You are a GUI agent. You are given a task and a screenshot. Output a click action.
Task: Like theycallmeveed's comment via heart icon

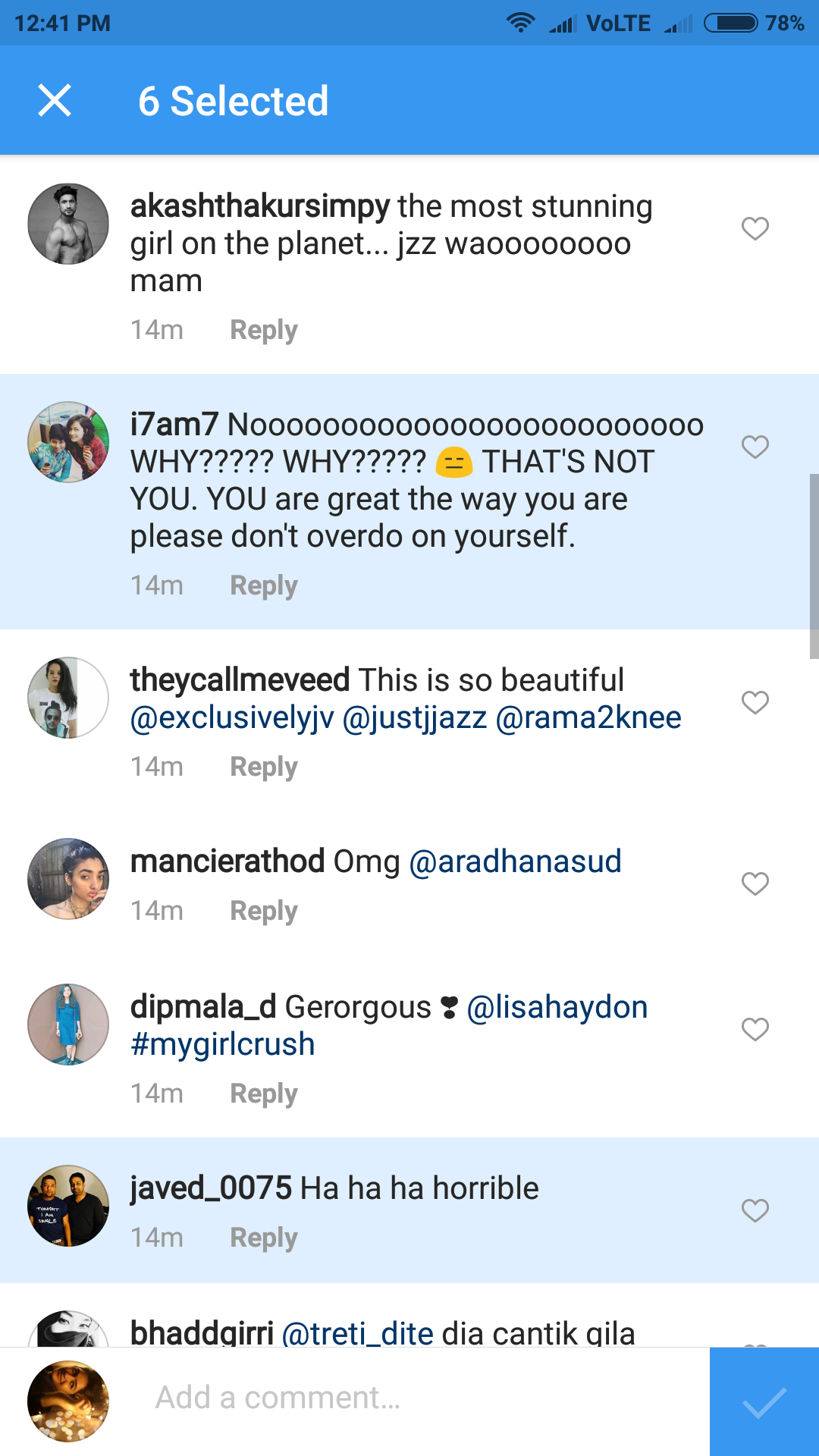click(755, 704)
